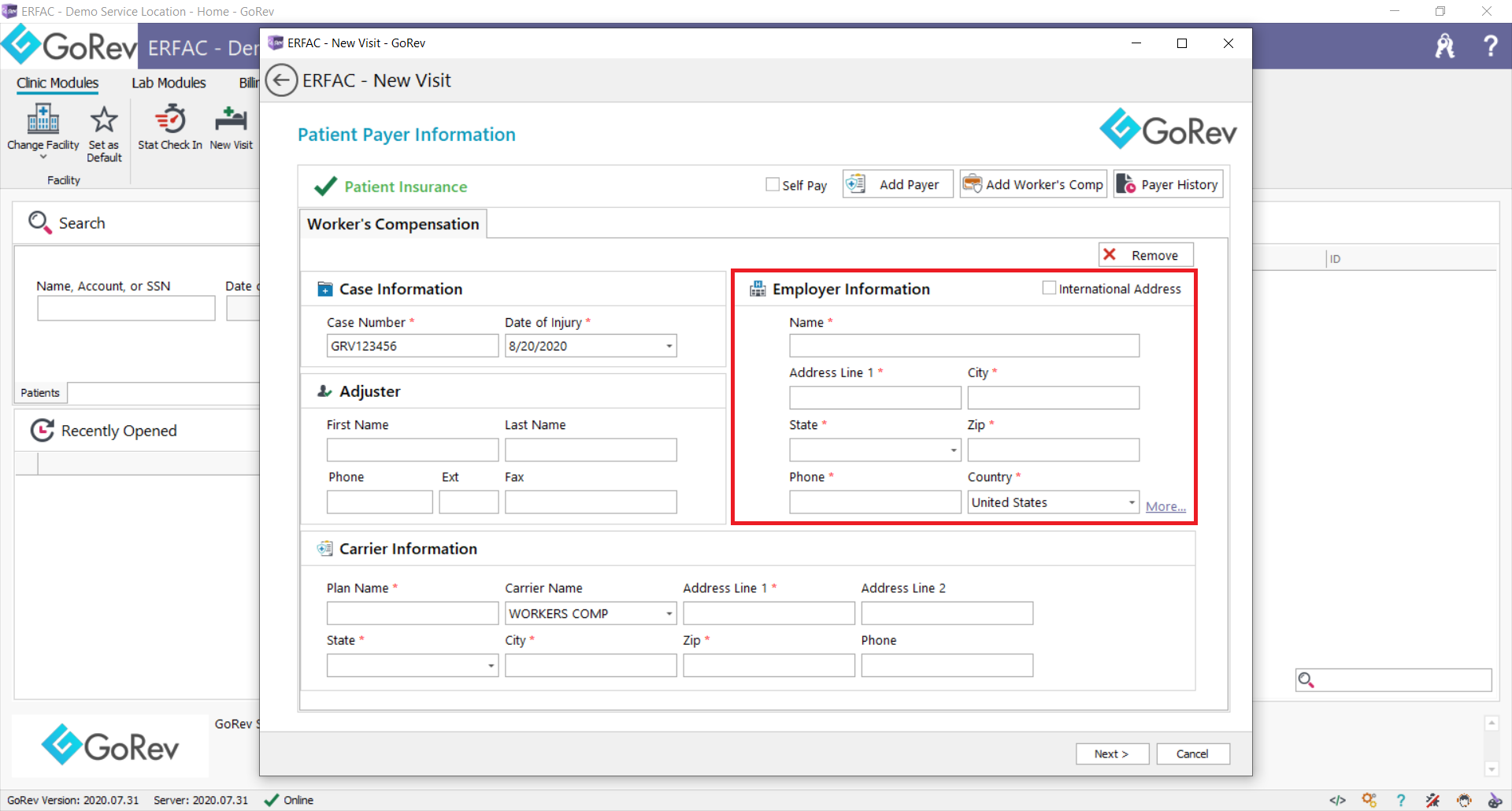The height and width of the screenshot is (811, 1512).
Task: Click the user keys icon in header
Action: click(x=1445, y=46)
